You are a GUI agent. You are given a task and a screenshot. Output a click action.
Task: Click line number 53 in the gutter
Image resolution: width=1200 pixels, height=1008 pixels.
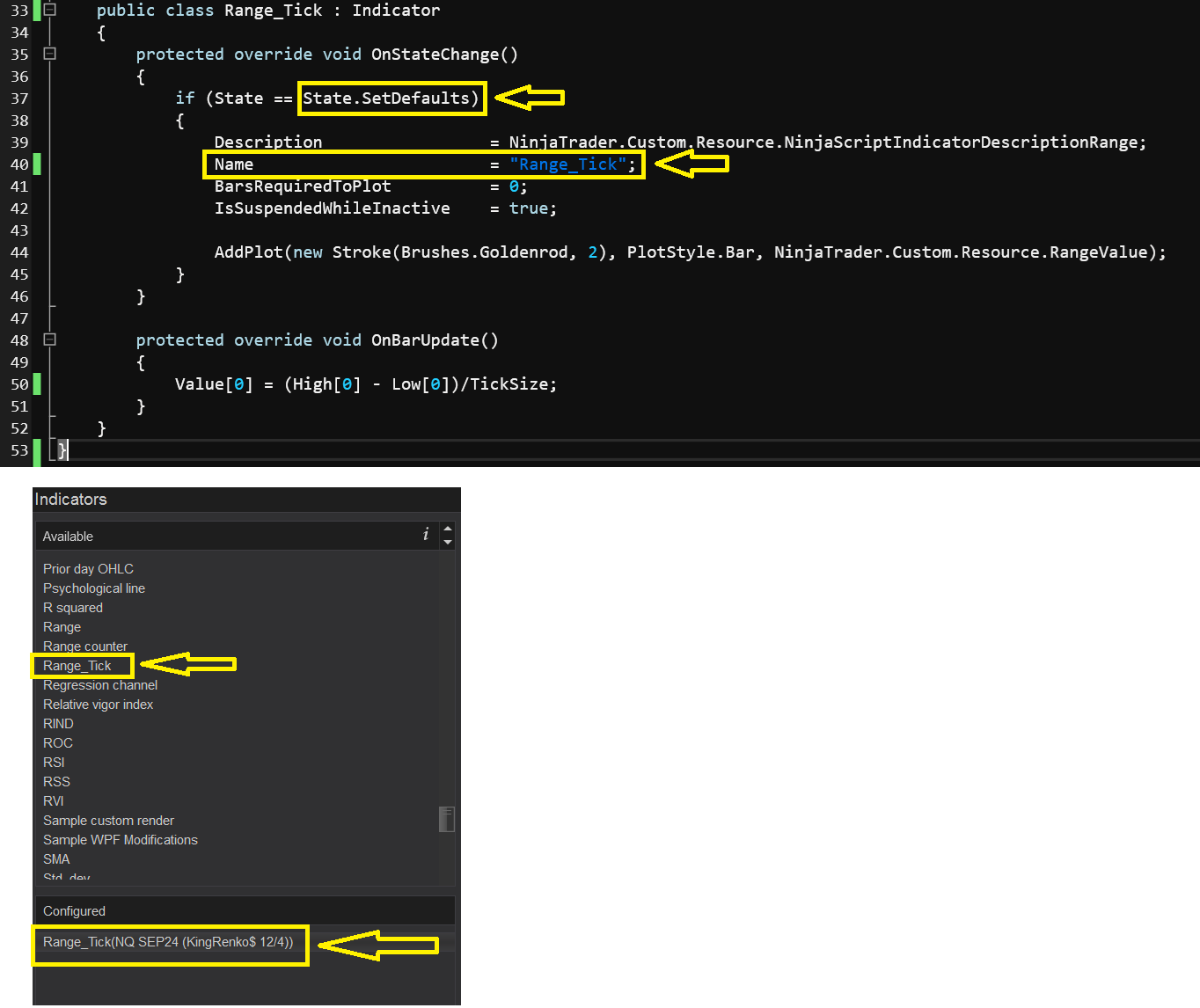point(19,450)
